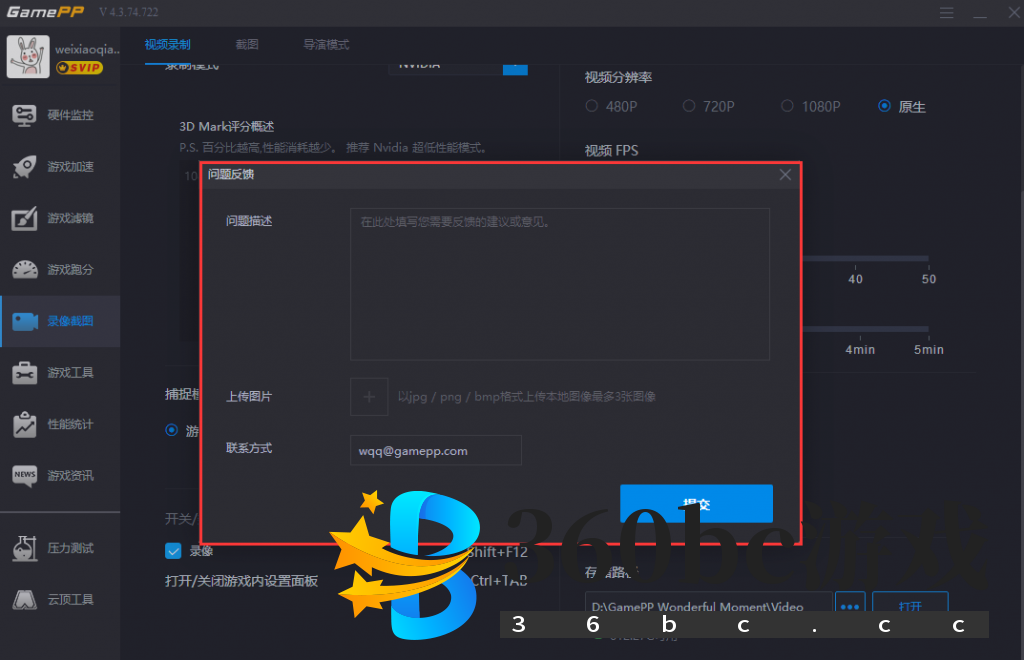Select the 游戏加速 game boost icon
Viewport: 1024px width, 660px height.
[x=60, y=167]
